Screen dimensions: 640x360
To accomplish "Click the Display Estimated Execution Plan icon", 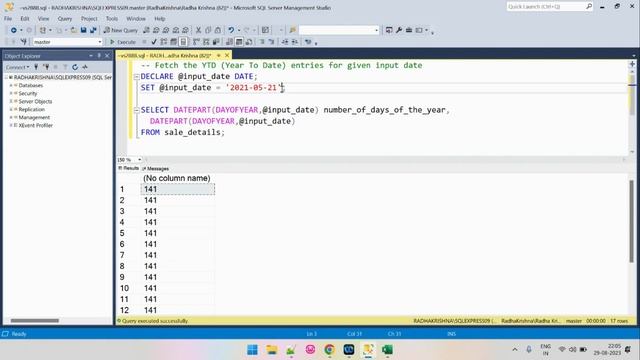I will point(164,42).
